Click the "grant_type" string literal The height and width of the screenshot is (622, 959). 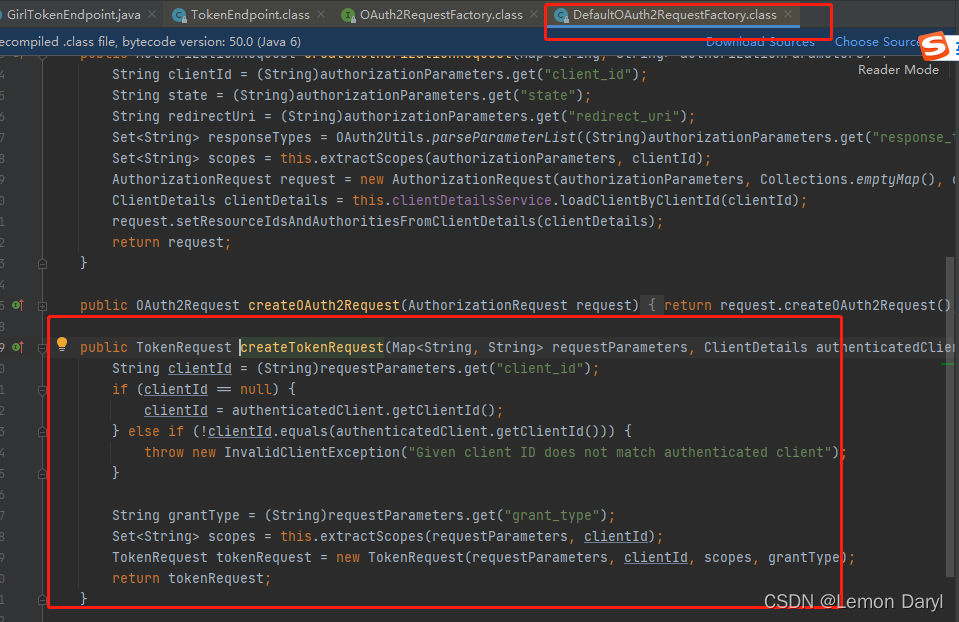click(x=551, y=515)
